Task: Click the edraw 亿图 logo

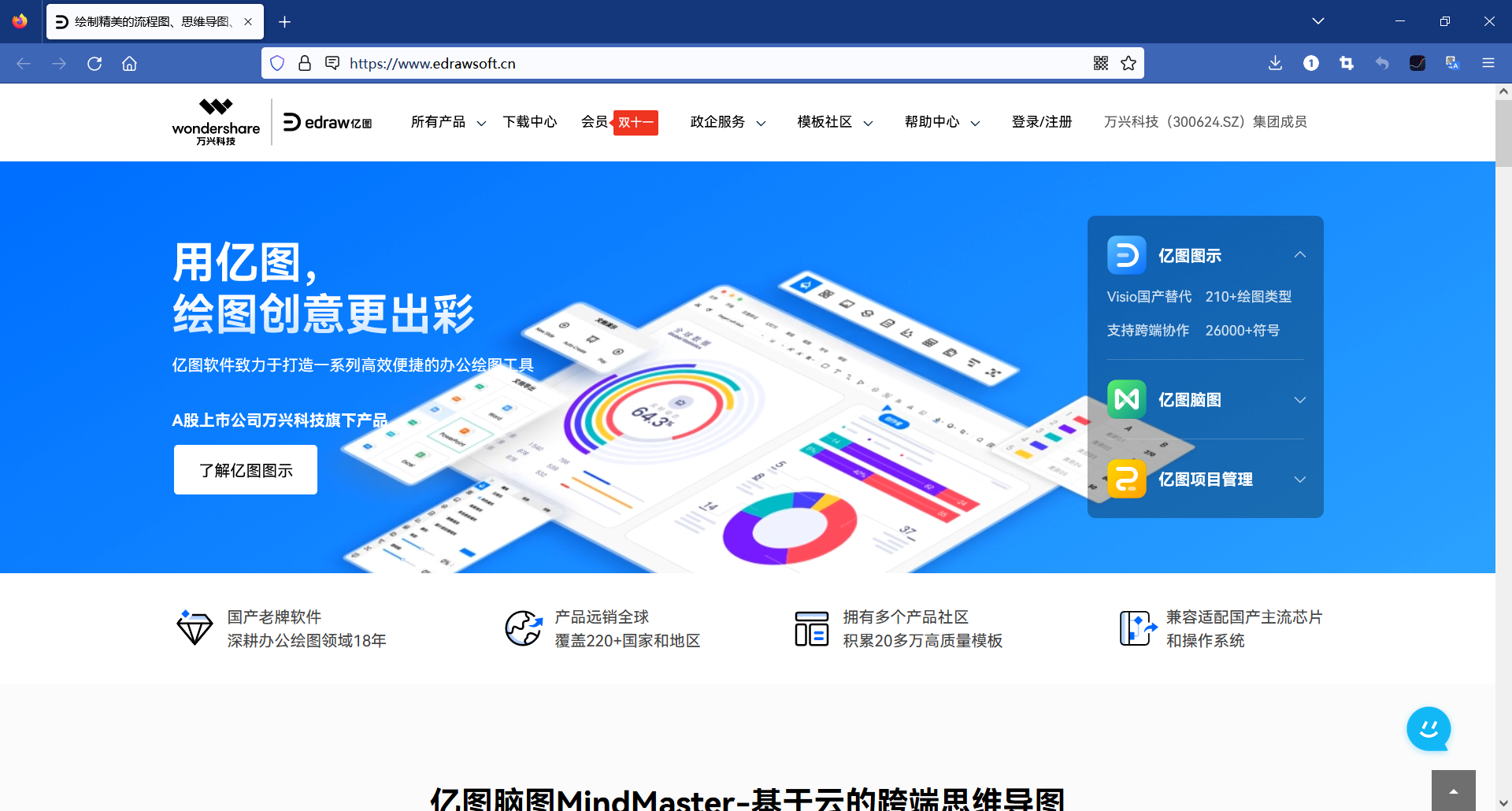Action: coord(328,122)
